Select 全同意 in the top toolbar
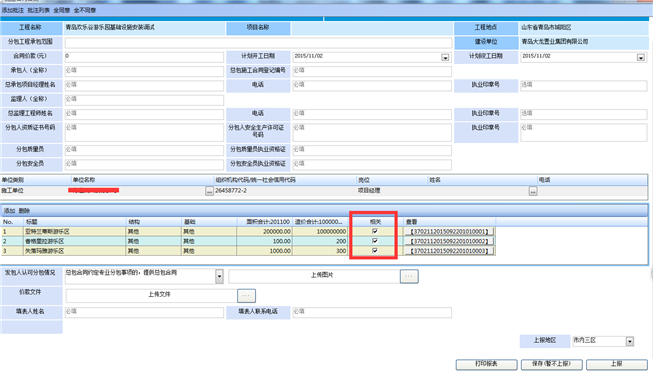653x376 pixels. (x=62, y=10)
